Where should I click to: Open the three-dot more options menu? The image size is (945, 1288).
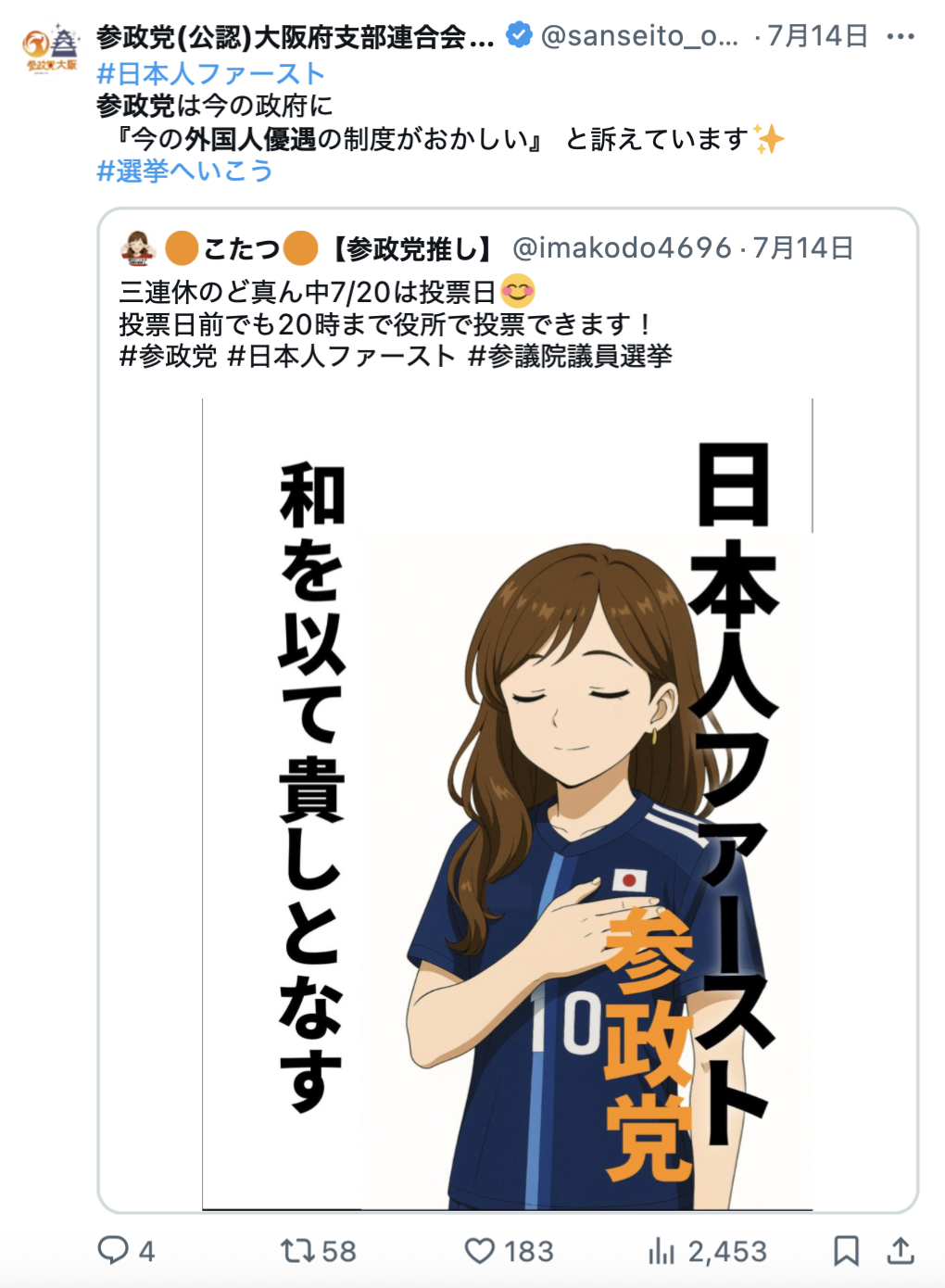click(x=900, y=37)
